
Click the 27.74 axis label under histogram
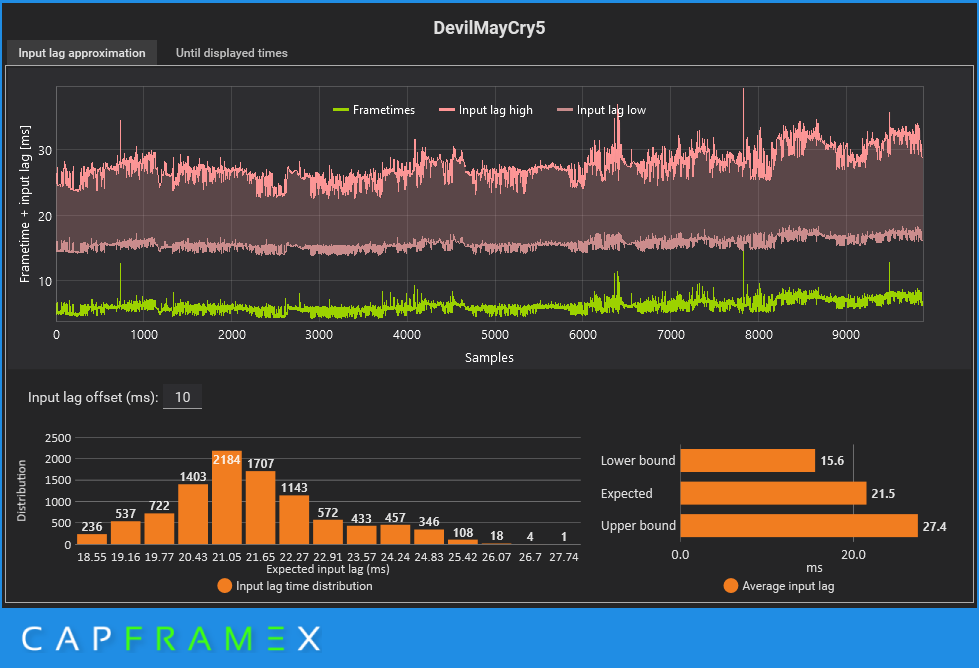564,557
